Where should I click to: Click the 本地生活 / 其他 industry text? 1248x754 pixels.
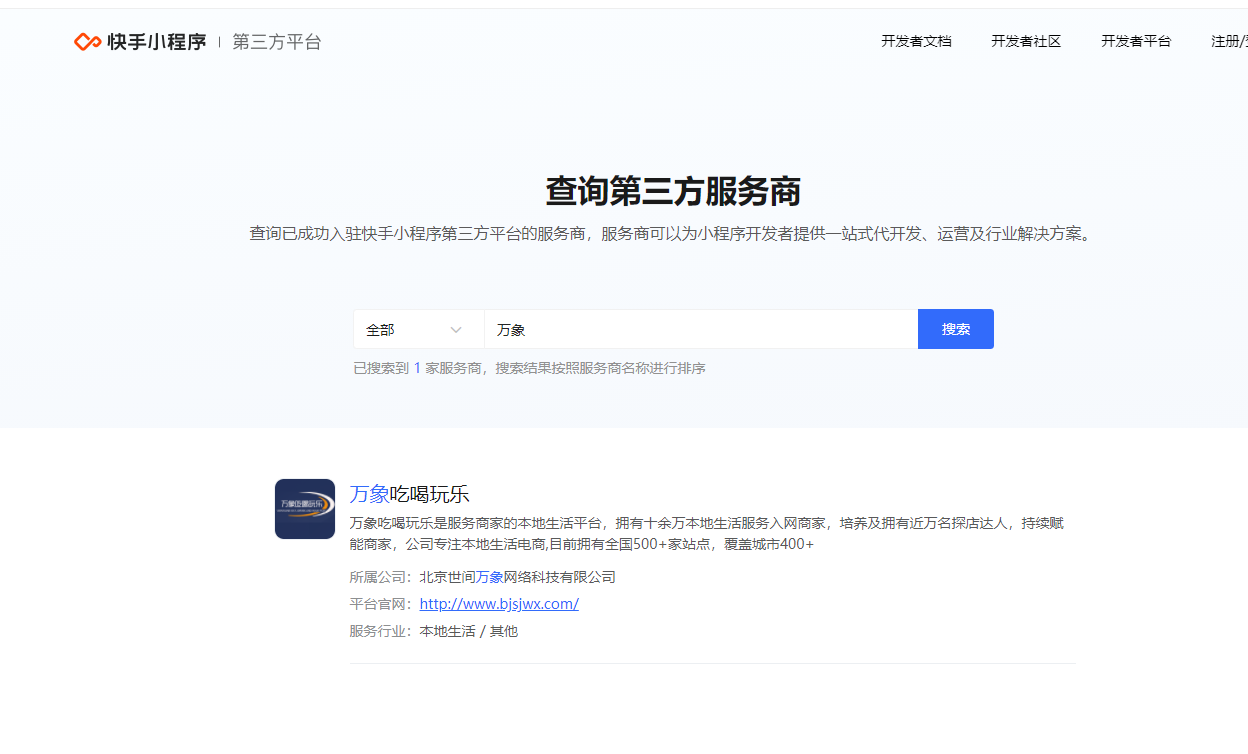[468, 631]
